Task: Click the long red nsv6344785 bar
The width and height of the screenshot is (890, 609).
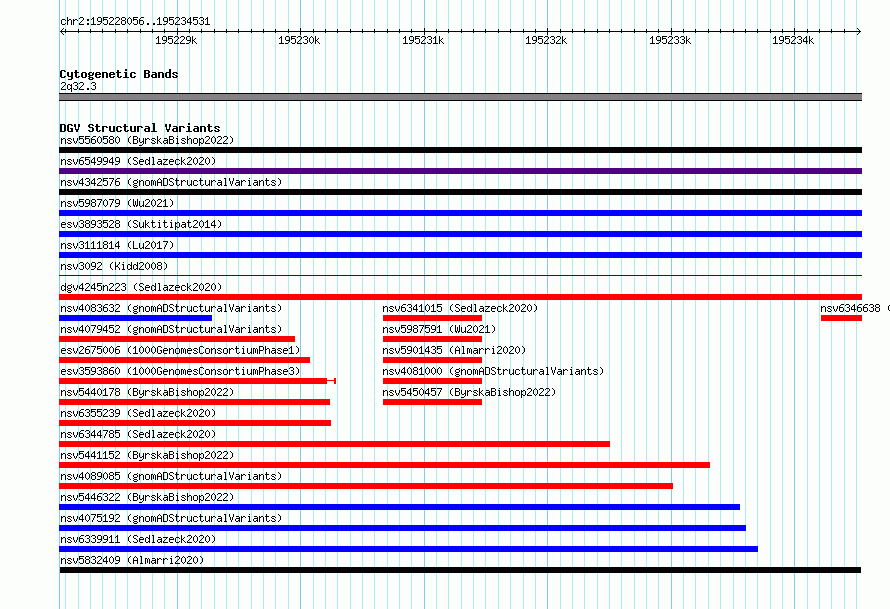Action: click(x=334, y=444)
